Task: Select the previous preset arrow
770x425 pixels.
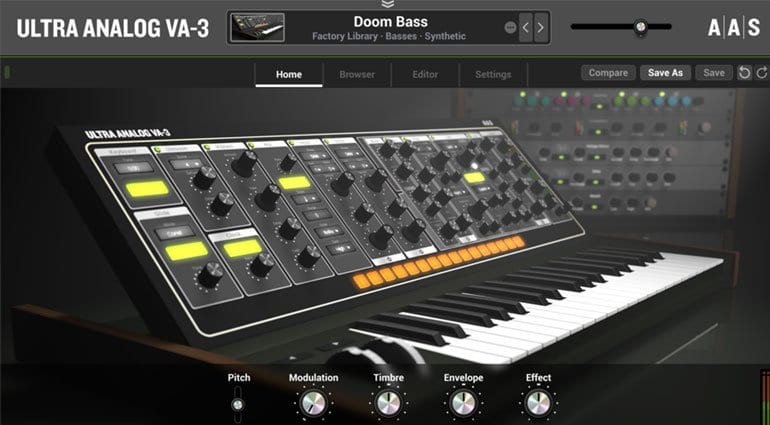Action: coord(526,27)
